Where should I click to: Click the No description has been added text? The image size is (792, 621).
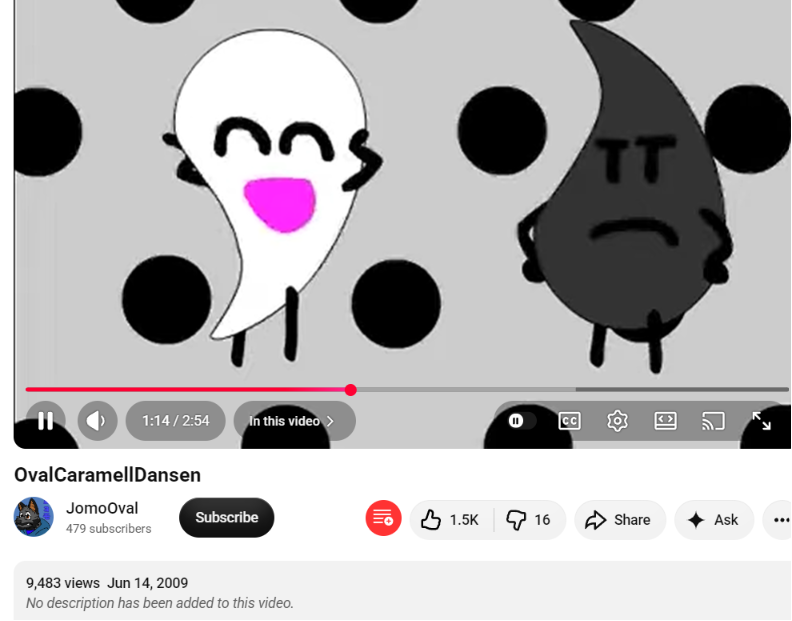pos(160,603)
